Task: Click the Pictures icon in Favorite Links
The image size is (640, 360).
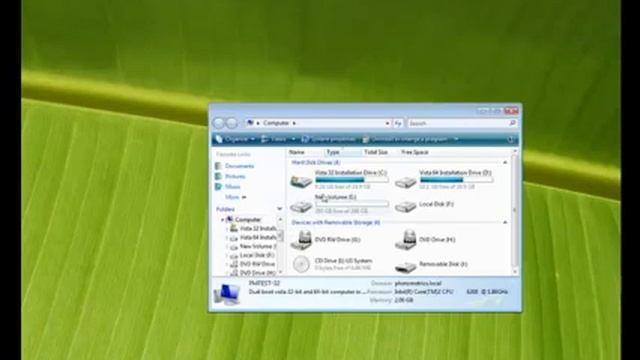Action: click(218, 176)
